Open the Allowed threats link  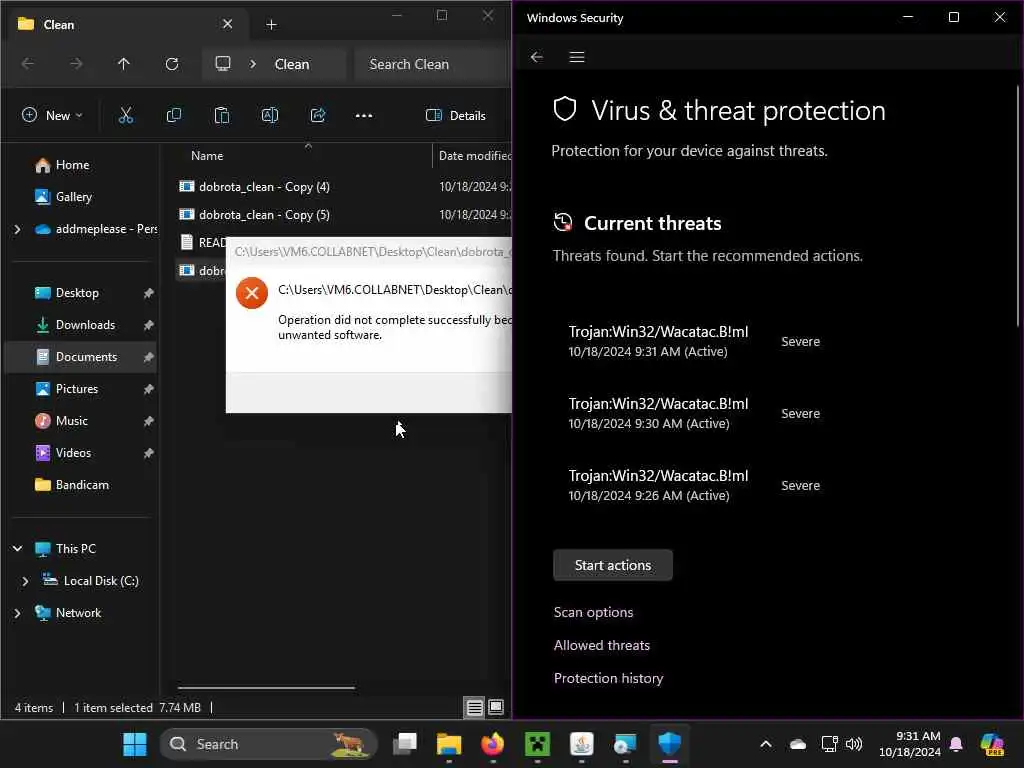point(602,645)
